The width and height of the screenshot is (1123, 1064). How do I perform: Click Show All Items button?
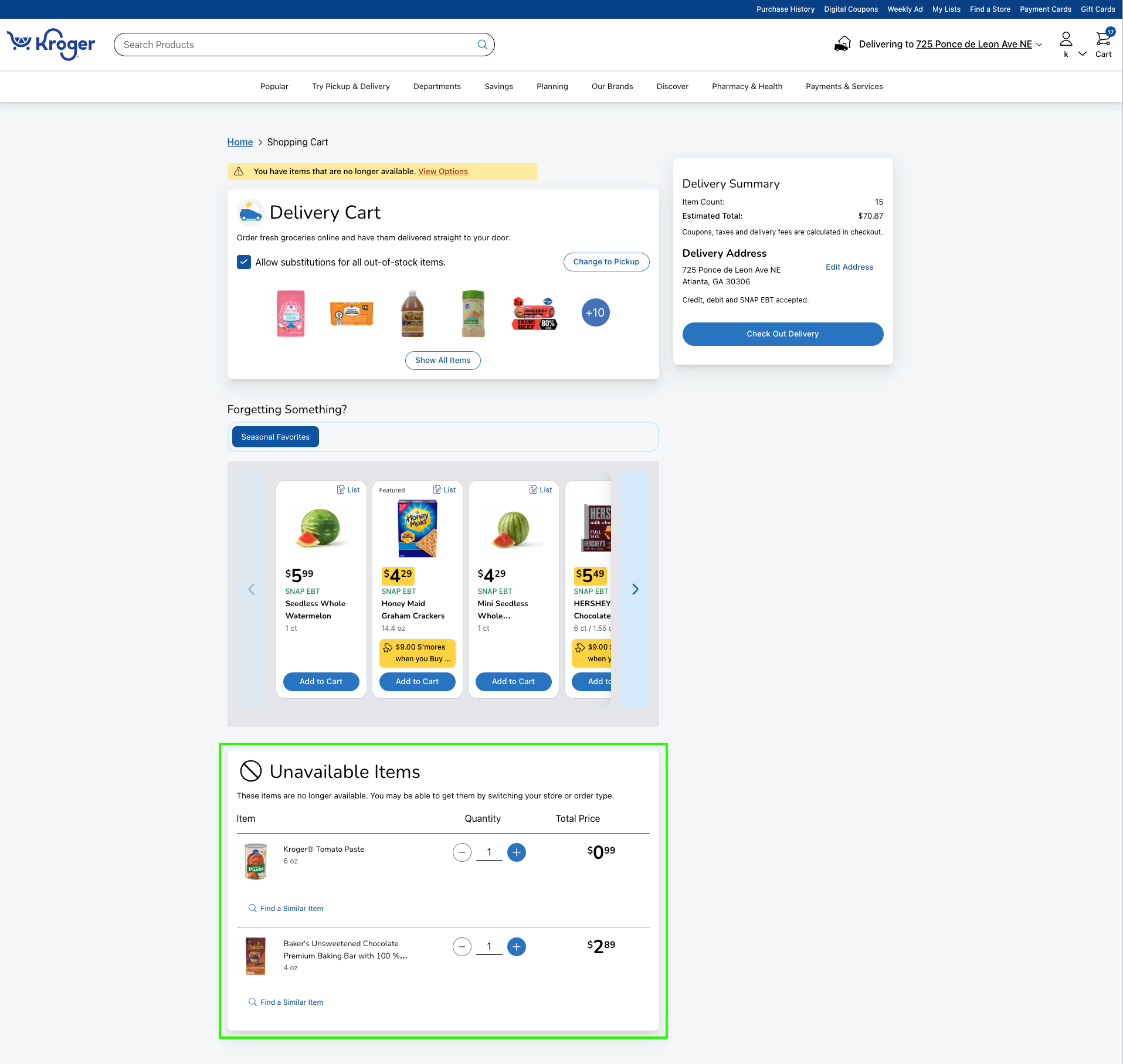click(443, 361)
